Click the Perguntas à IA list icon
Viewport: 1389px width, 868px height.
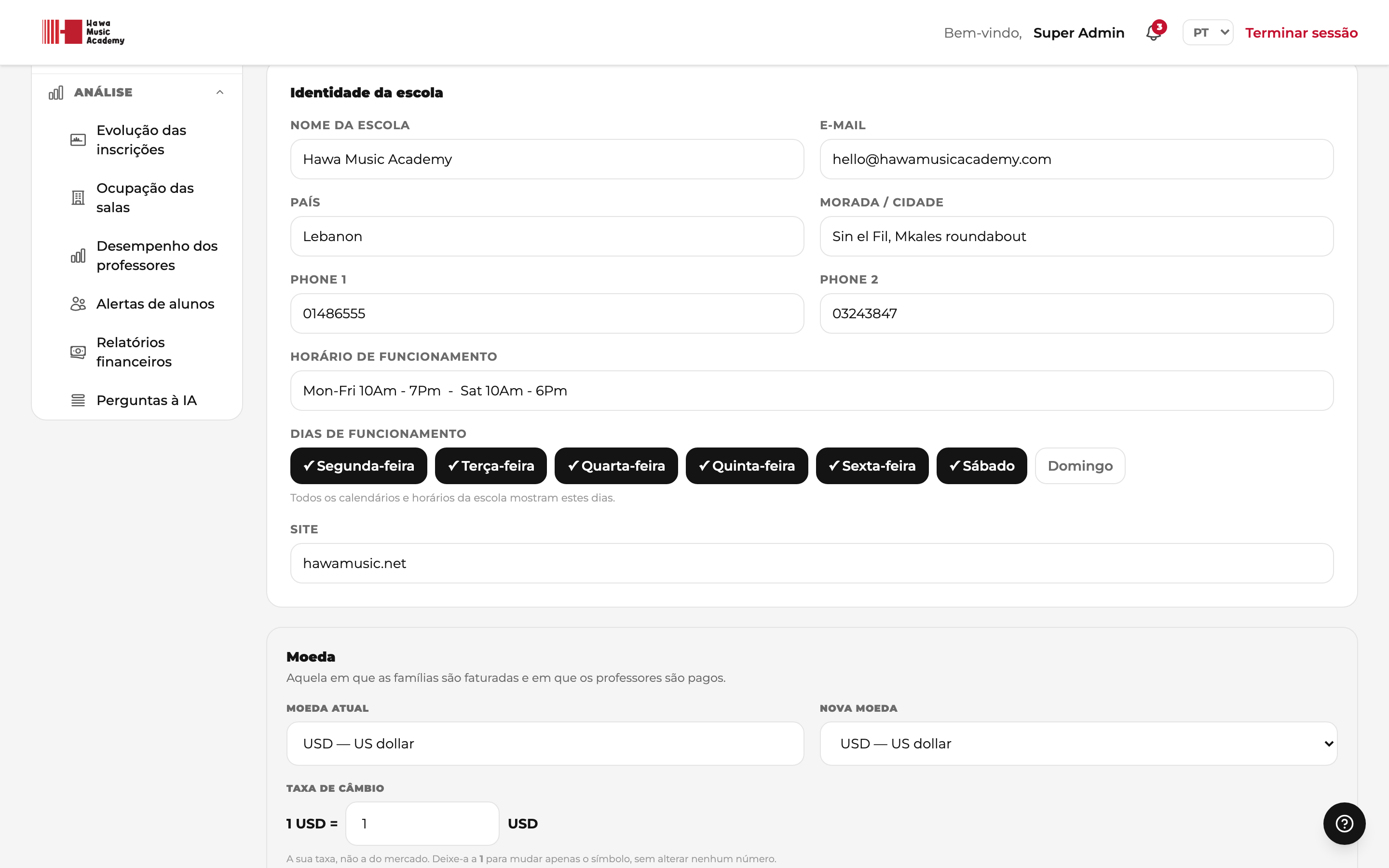[x=78, y=400]
